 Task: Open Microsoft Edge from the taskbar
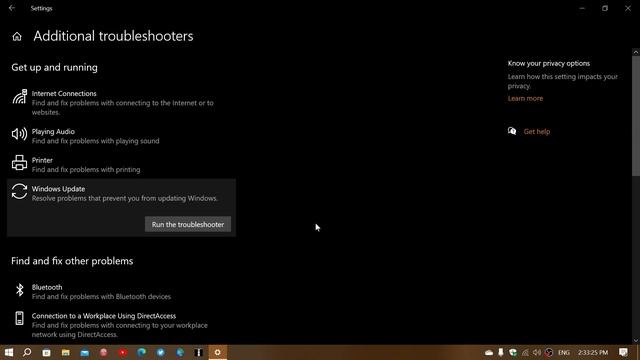[x=142, y=352]
